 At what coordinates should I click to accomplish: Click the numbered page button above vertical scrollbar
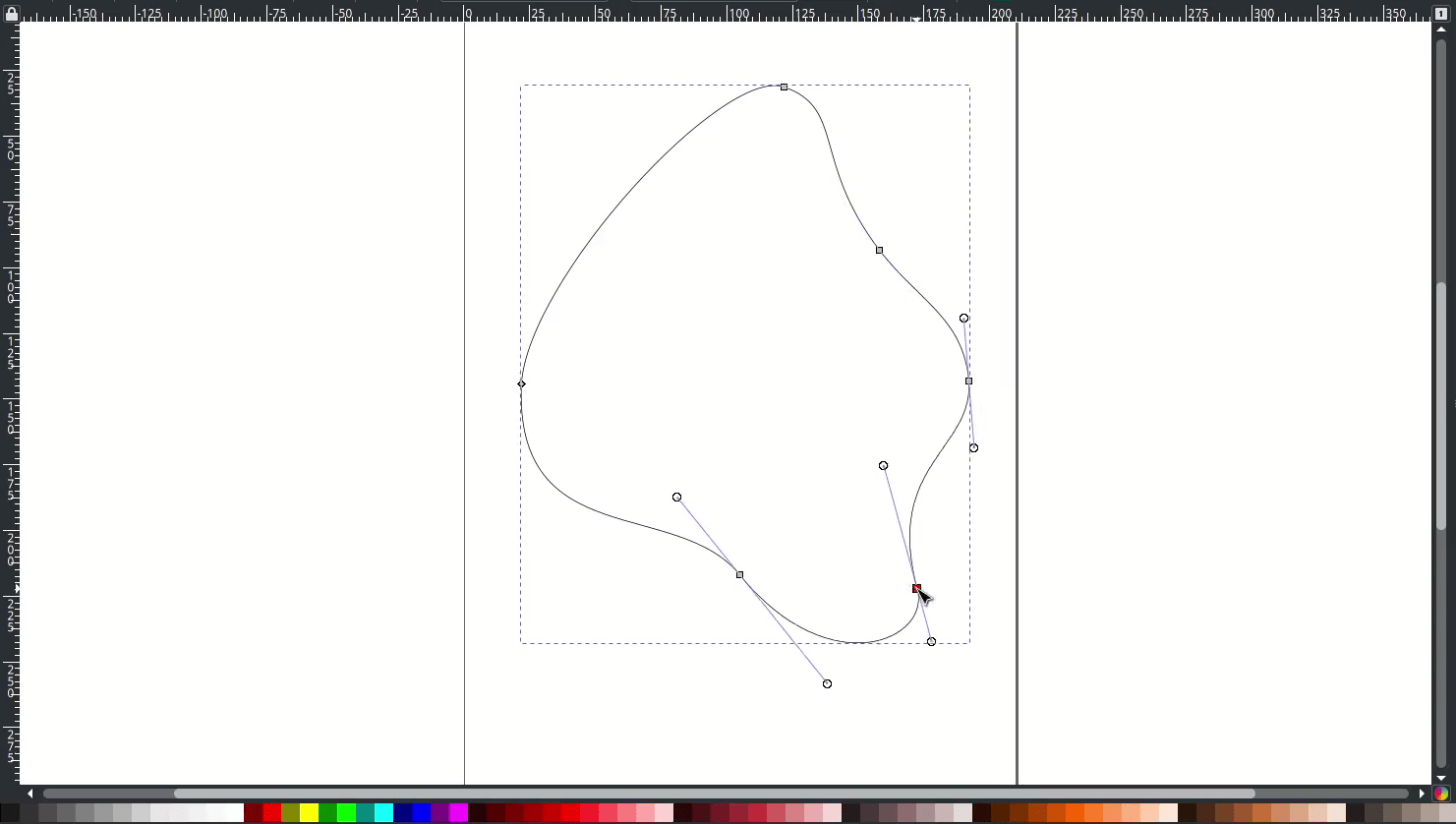click(x=1441, y=13)
